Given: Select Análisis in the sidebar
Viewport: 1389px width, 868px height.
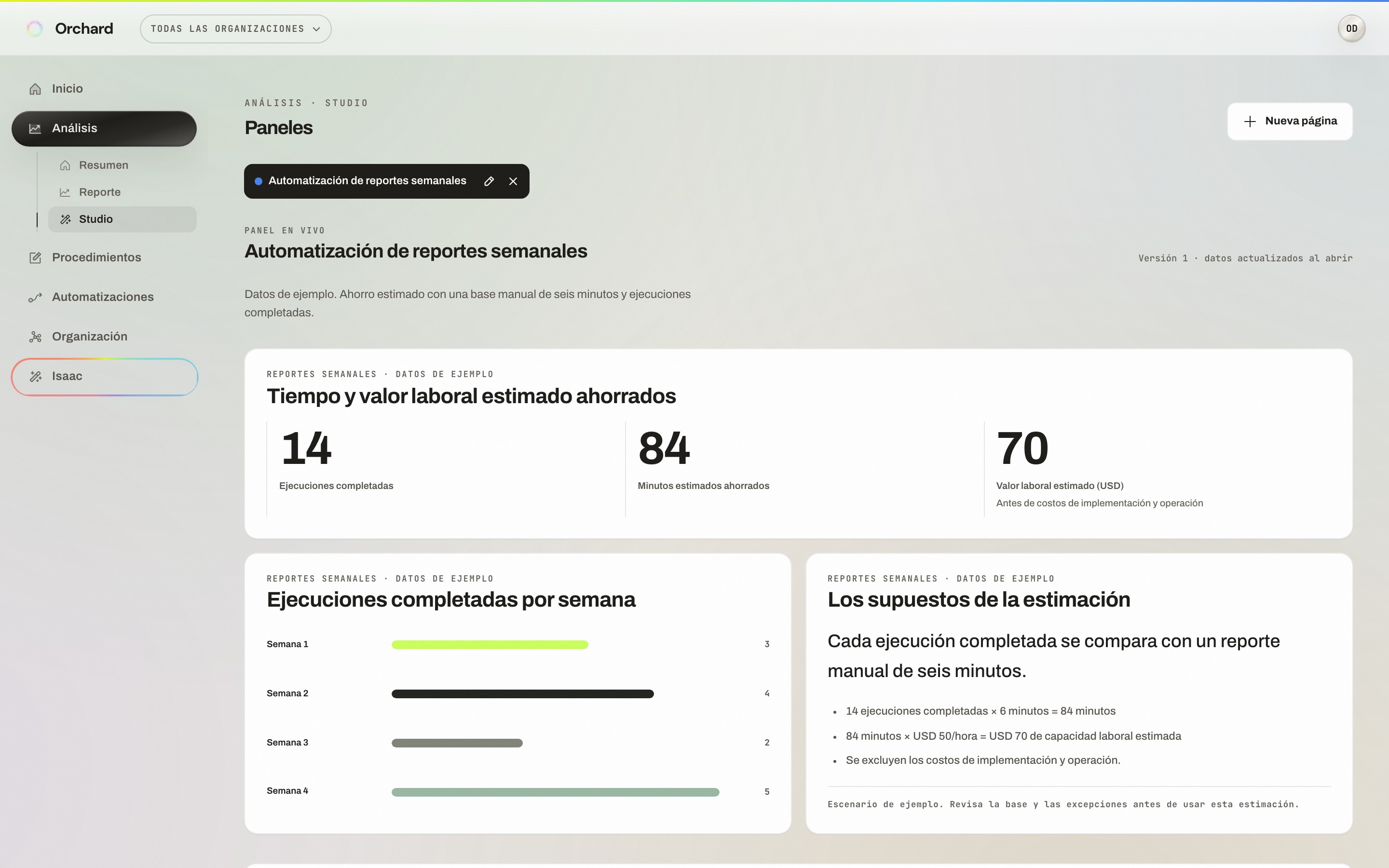Looking at the screenshot, I should [x=104, y=129].
